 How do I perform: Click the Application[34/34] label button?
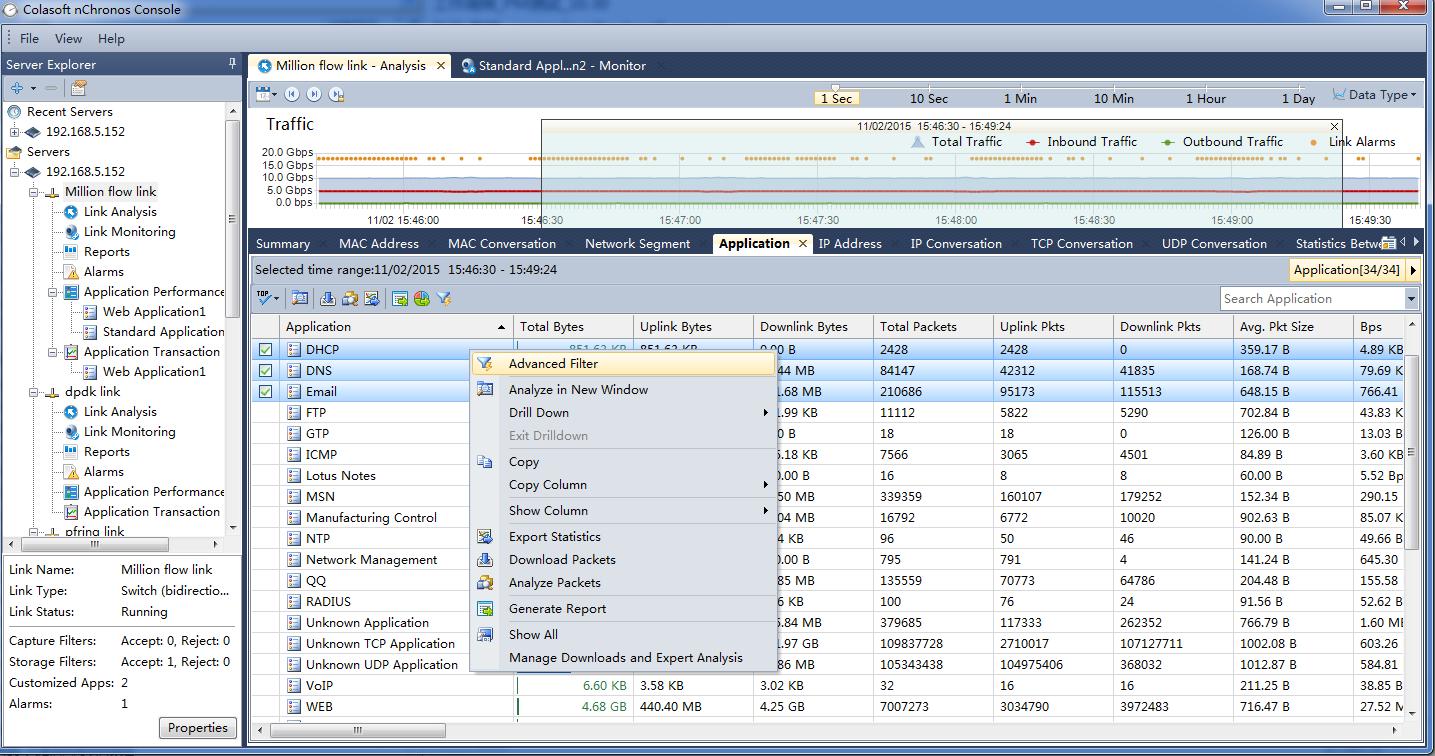pos(1346,270)
